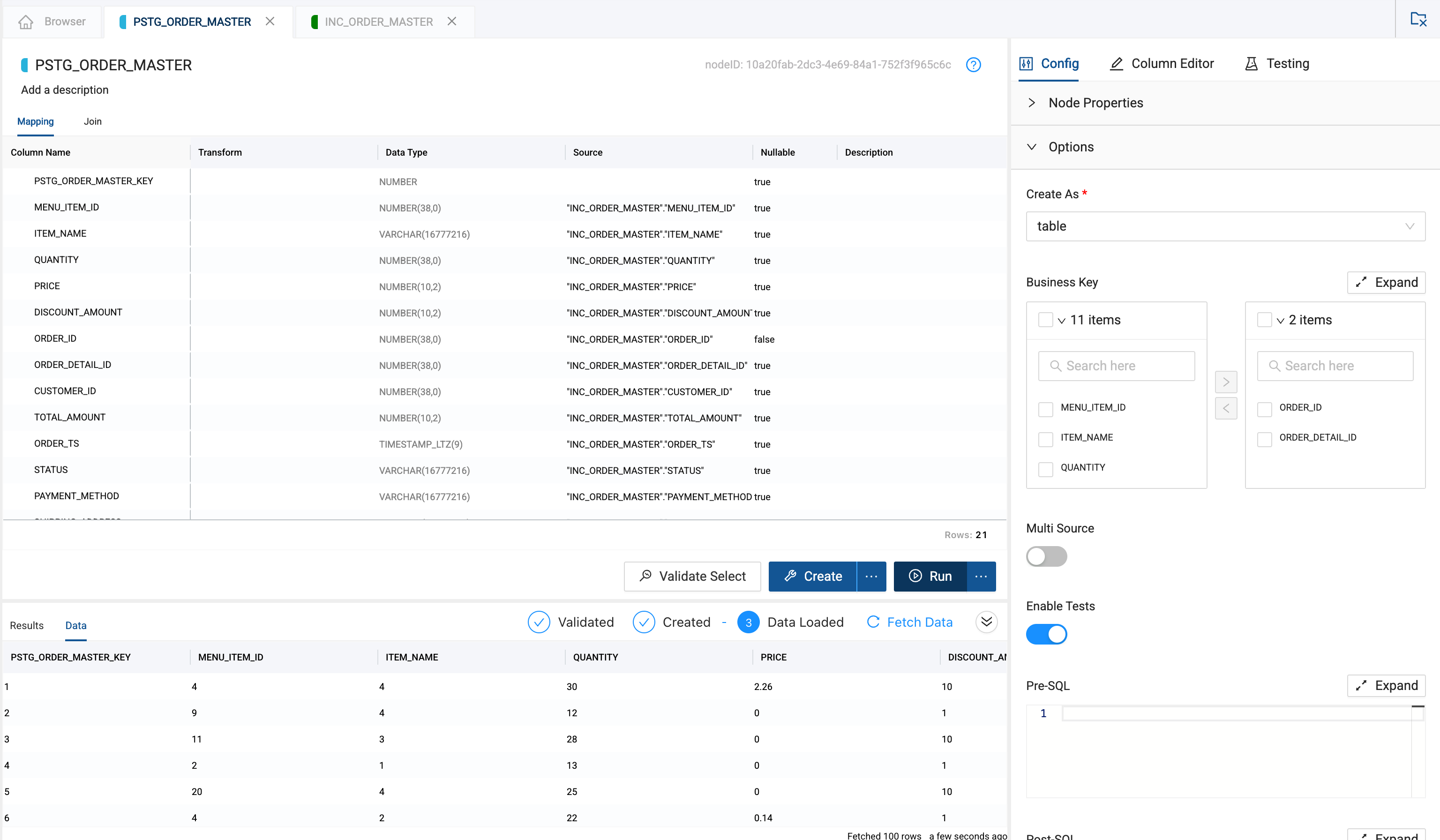Open the Create button's more options ellipsis
The width and height of the screenshot is (1440, 840).
(871, 576)
